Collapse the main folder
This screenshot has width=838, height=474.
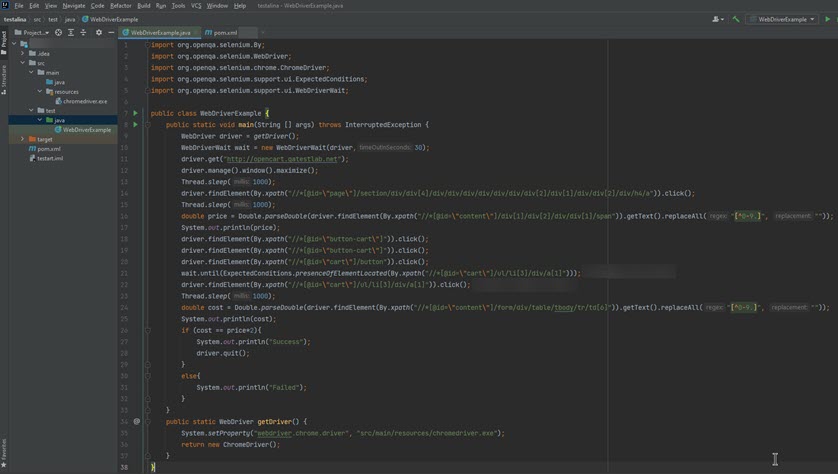click(31, 73)
